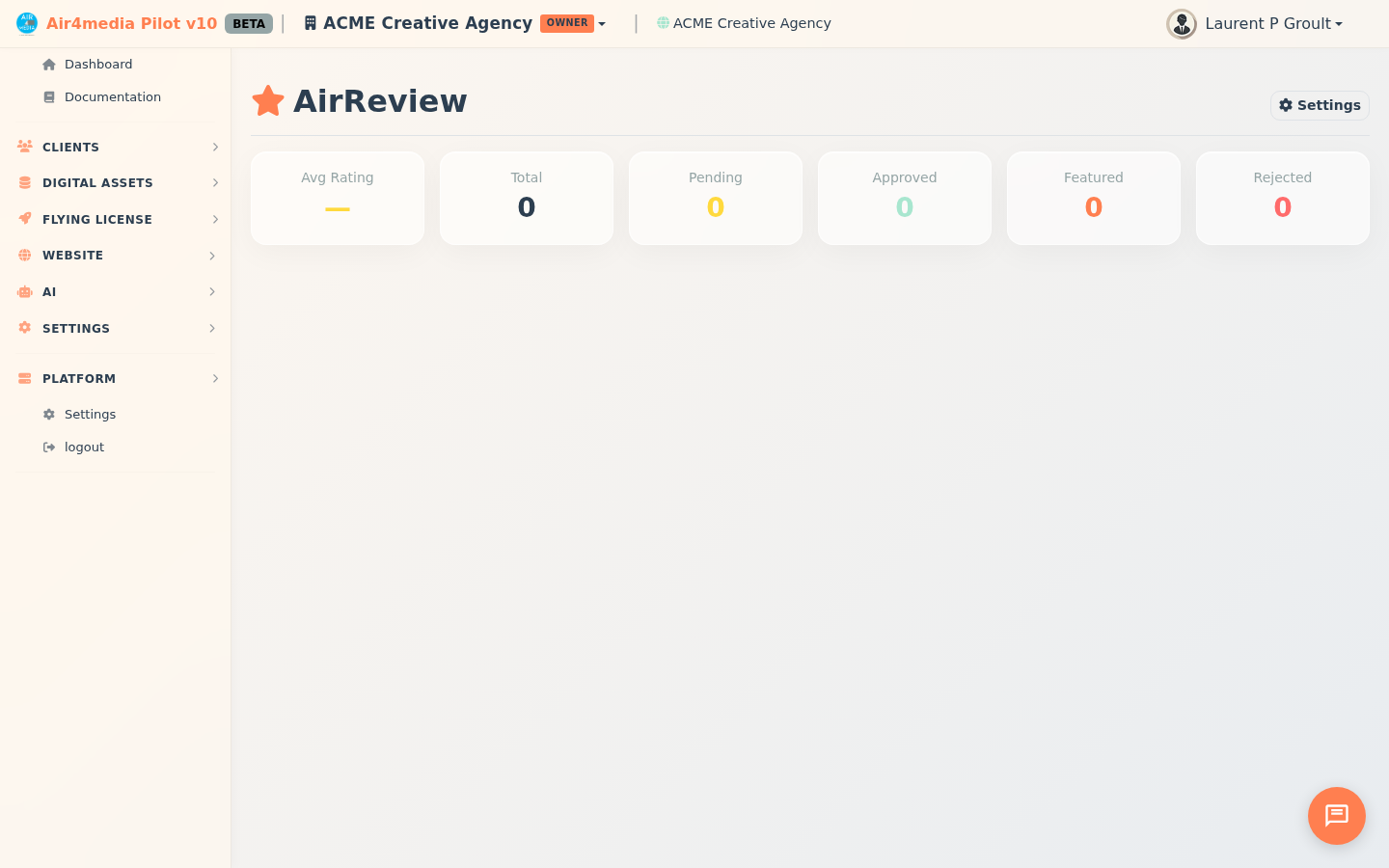Click the Avg Rating stat card

[337, 198]
